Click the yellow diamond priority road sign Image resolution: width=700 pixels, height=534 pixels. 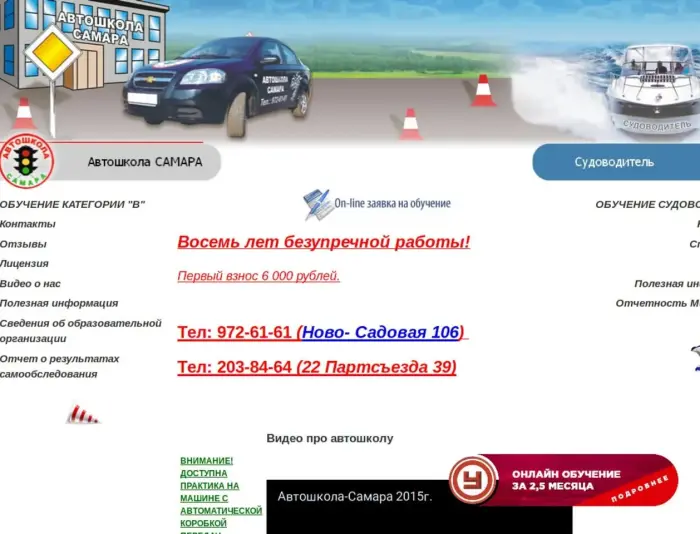(52, 55)
